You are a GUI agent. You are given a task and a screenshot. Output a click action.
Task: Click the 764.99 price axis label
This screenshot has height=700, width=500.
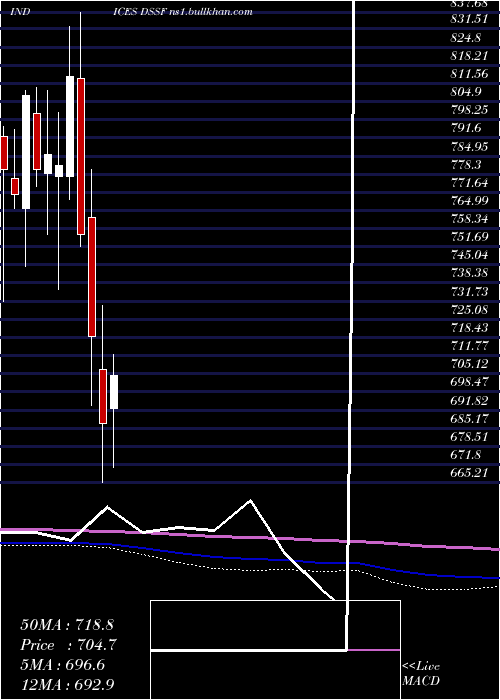[x=470, y=200]
